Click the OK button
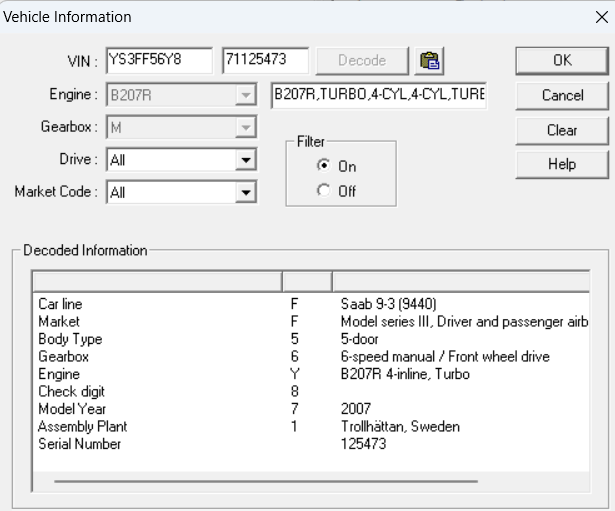Image resolution: width=615 pixels, height=511 pixels. (562, 60)
